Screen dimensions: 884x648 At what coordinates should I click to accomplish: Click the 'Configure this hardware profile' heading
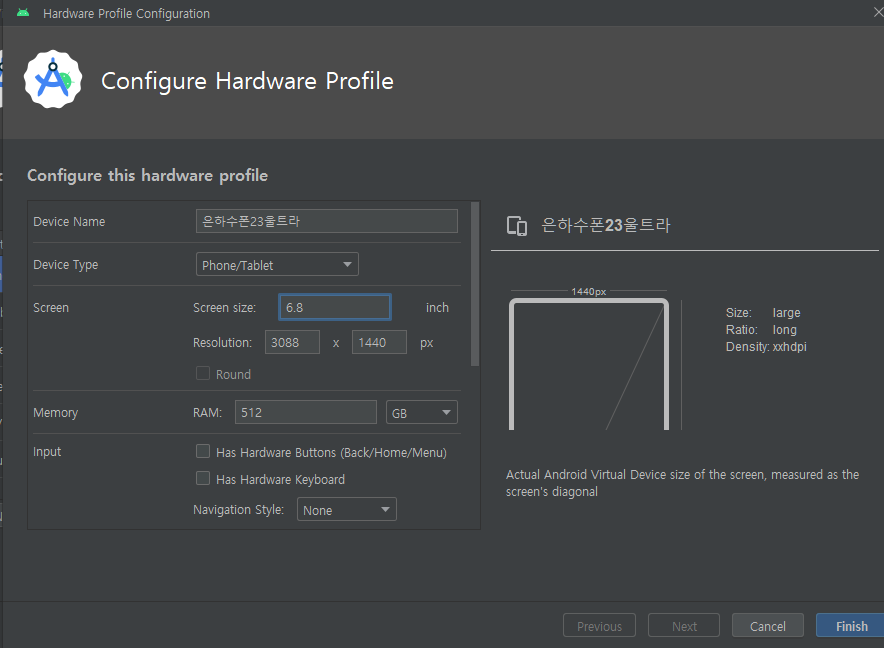pos(147,175)
